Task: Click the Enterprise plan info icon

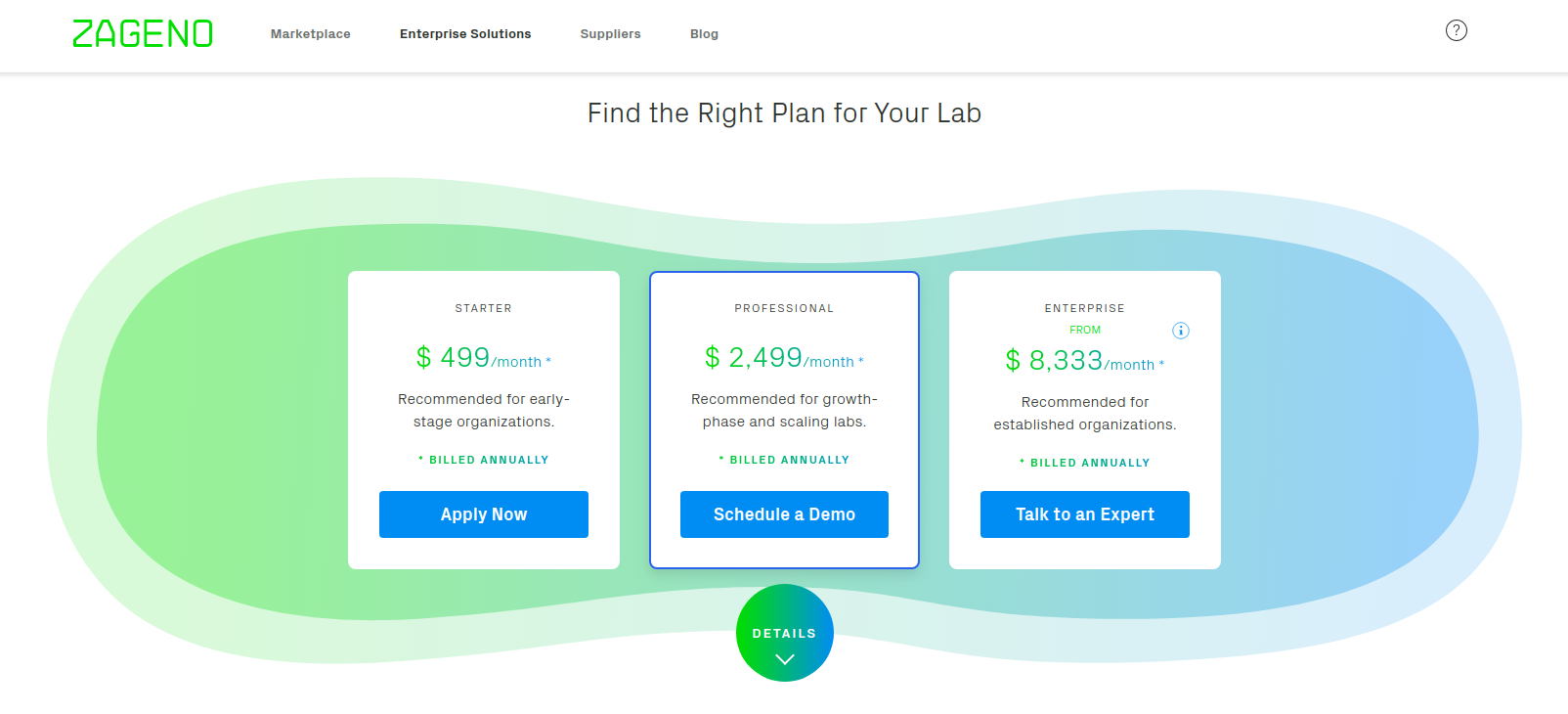Action: (x=1181, y=331)
